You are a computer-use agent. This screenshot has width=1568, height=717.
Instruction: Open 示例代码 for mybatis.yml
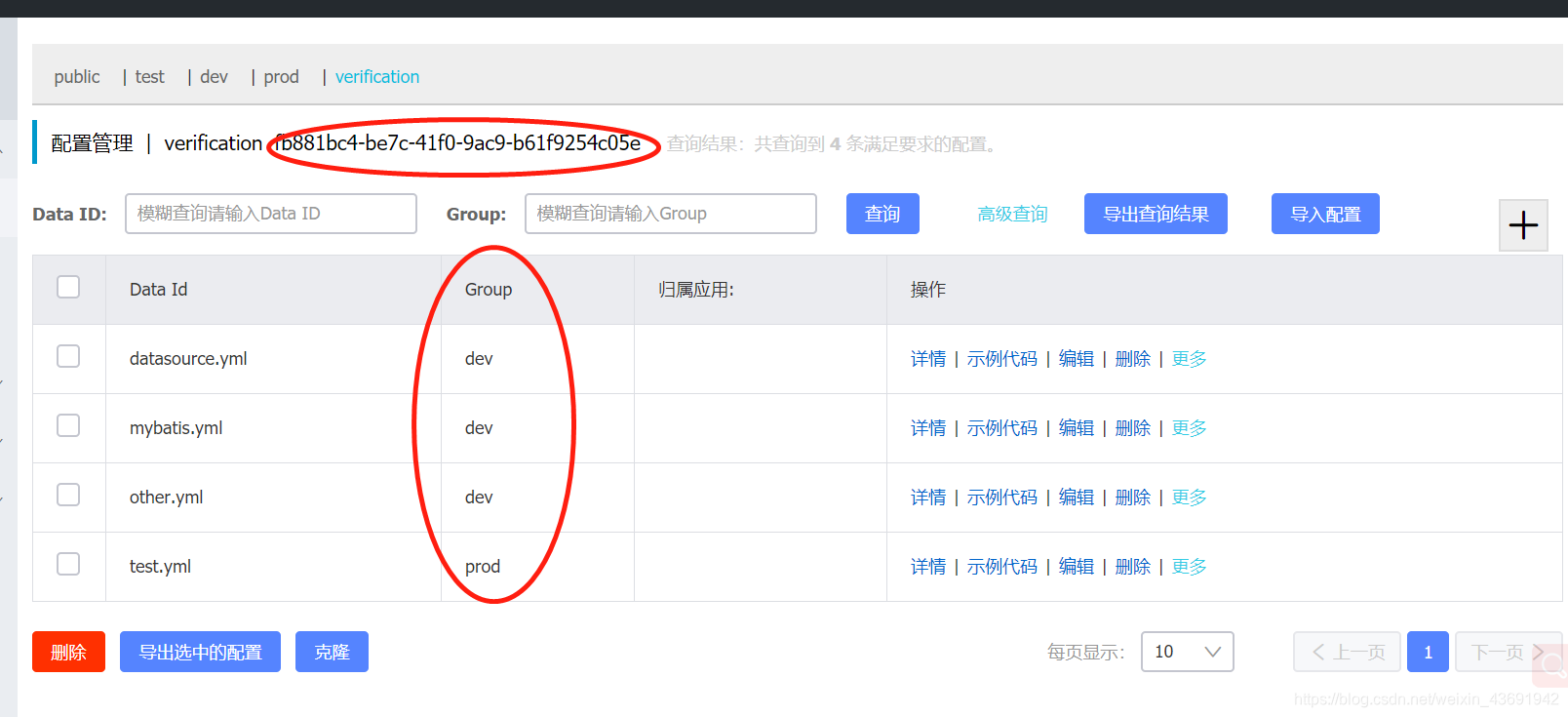point(1002,428)
